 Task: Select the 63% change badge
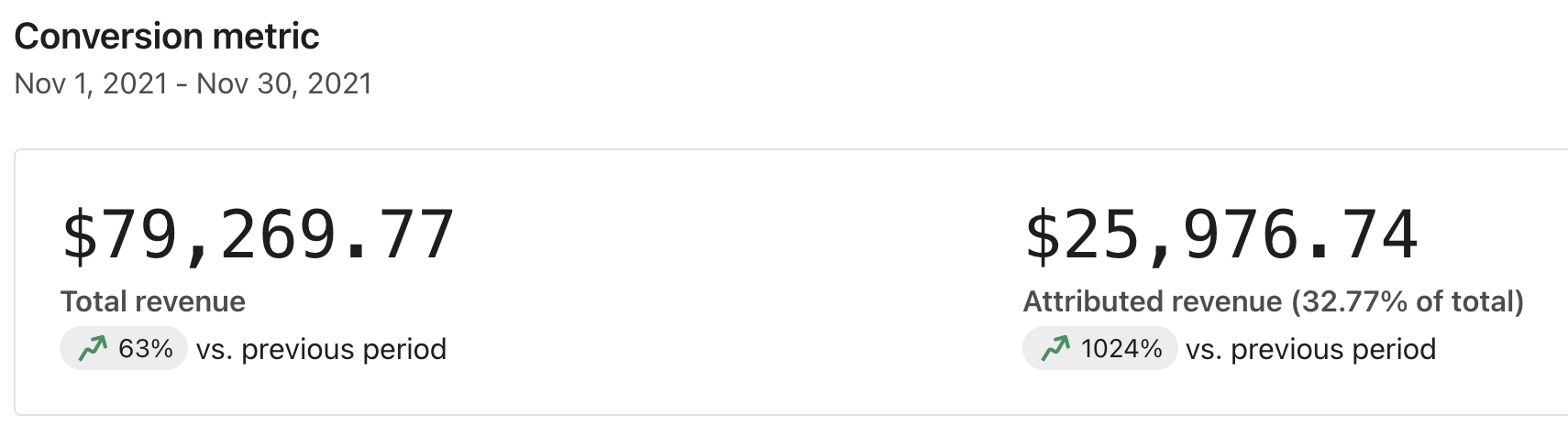[124, 349]
